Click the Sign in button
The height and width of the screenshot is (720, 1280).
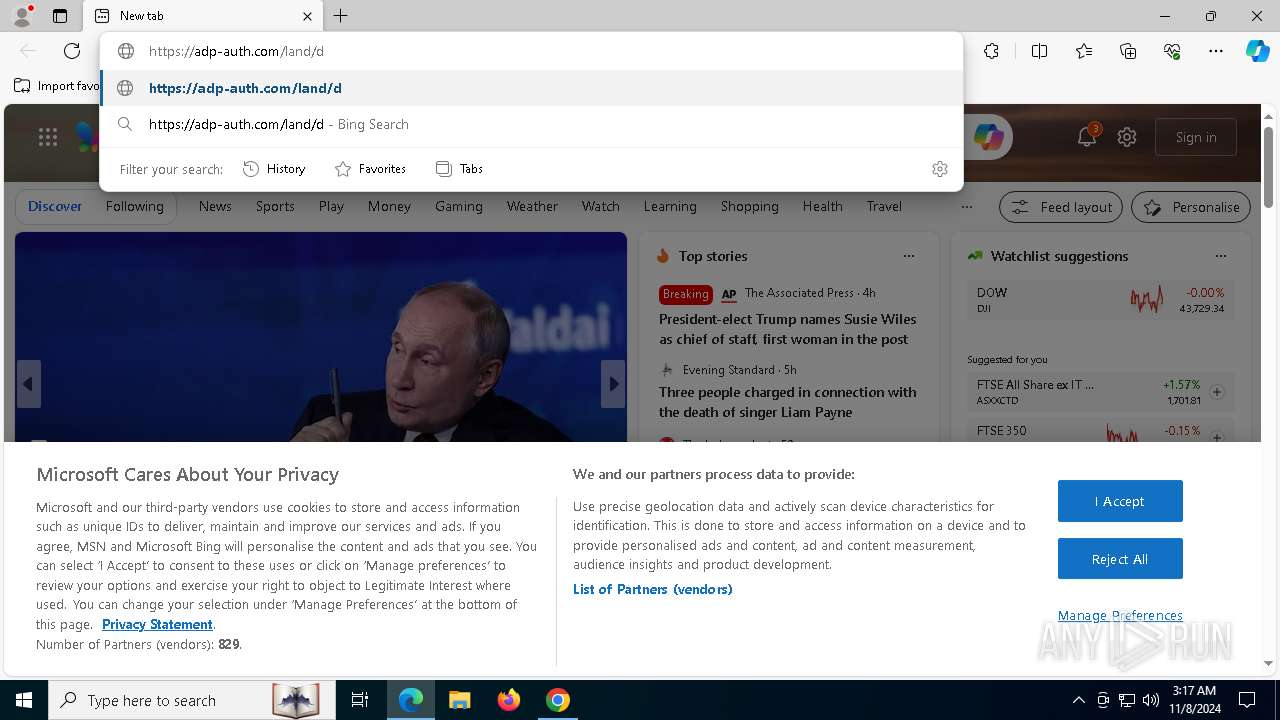[x=1196, y=137]
